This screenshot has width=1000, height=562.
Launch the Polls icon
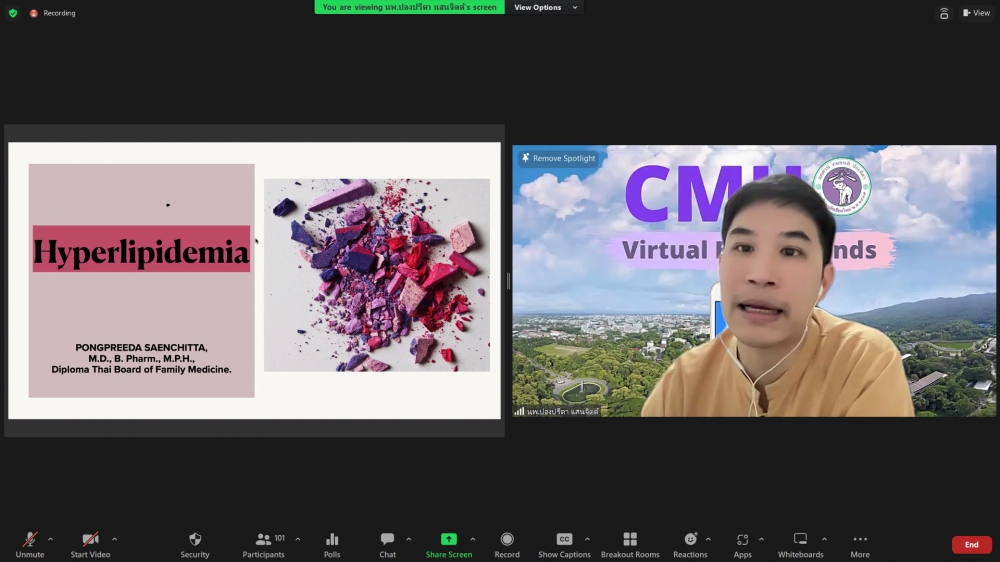(332, 540)
